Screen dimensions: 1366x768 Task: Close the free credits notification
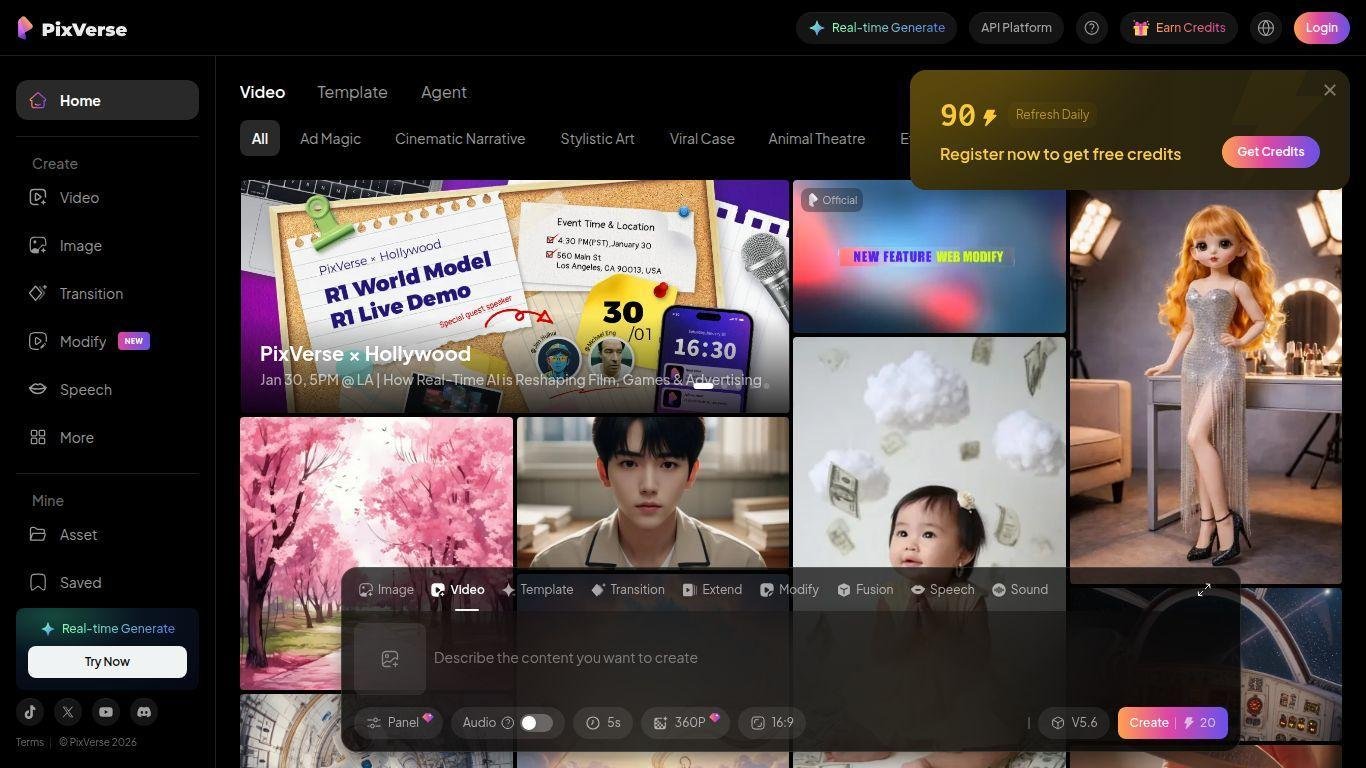[x=1329, y=90]
